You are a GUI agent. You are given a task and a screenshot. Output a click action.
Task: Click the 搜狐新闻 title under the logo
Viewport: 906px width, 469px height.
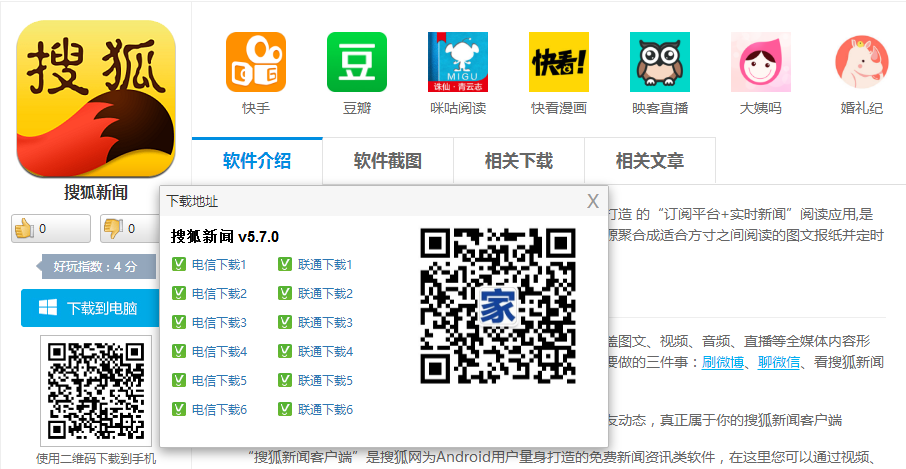click(x=96, y=193)
